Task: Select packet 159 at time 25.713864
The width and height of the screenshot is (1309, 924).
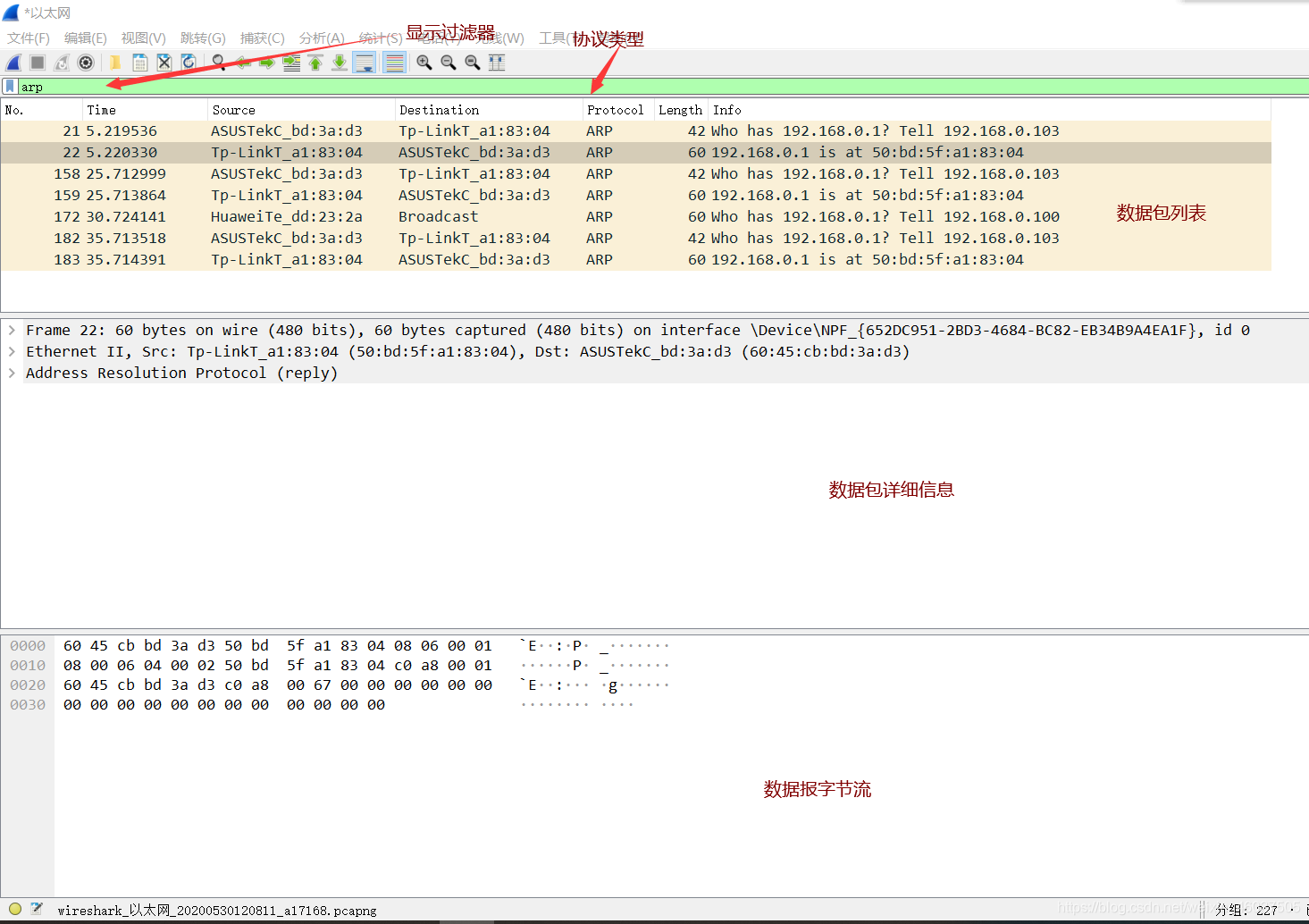Action: click(x=635, y=196)
